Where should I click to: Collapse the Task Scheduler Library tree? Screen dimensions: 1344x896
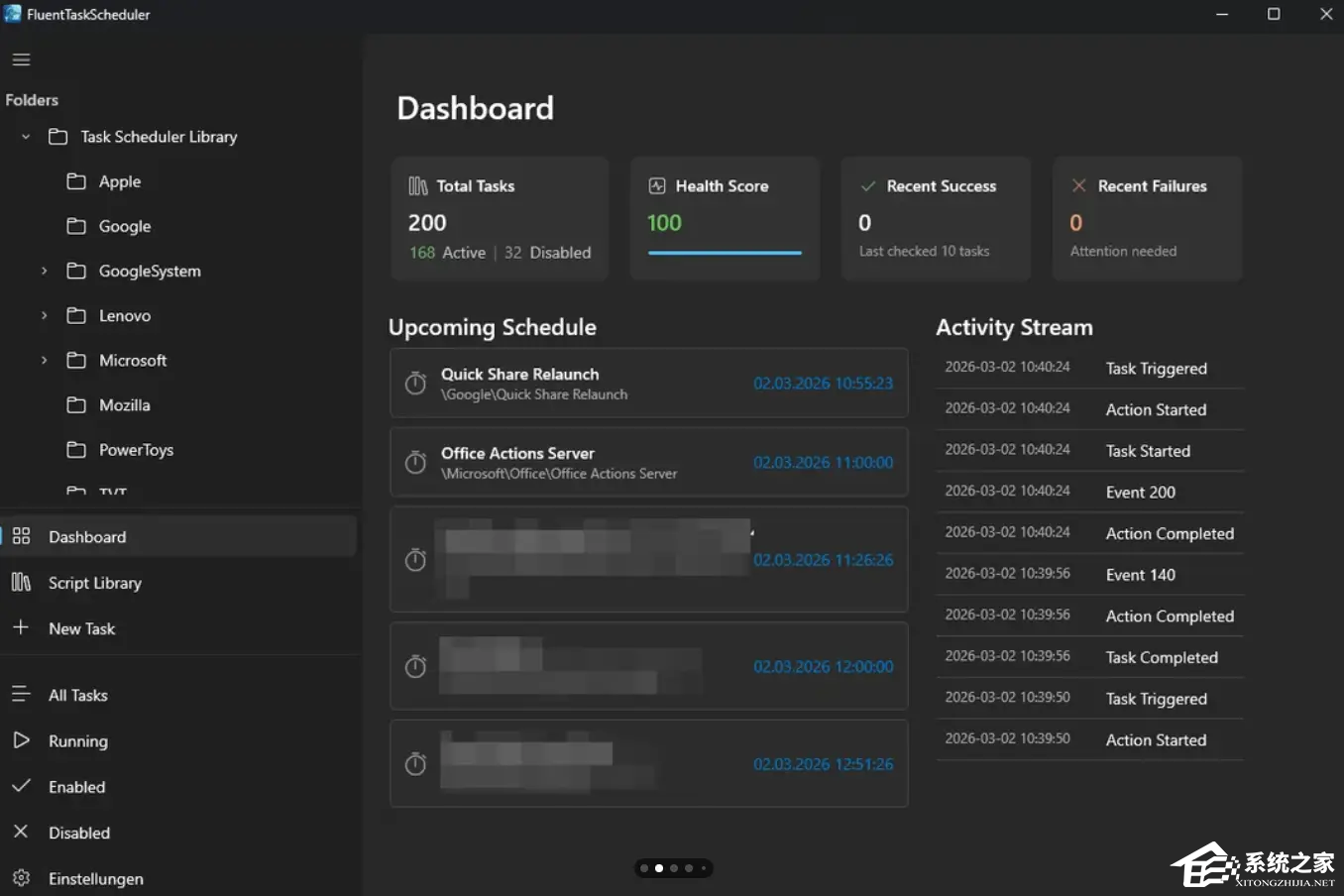pyautogui.click(x=26, y=137)
